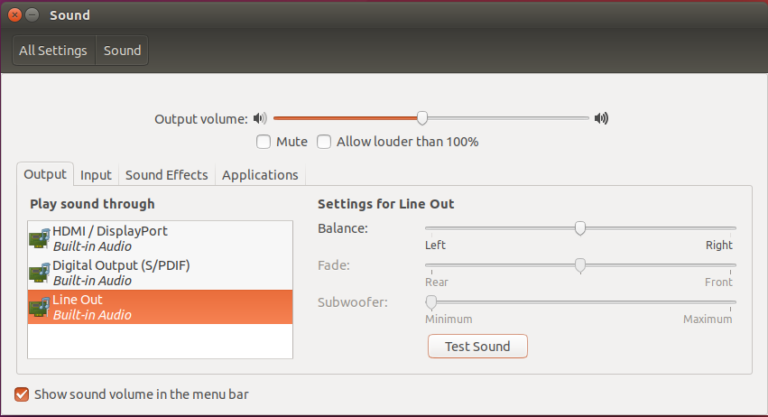Click the low volume speaker icon
The width and height of the screenshot is (768, 417).
point(260,118)
